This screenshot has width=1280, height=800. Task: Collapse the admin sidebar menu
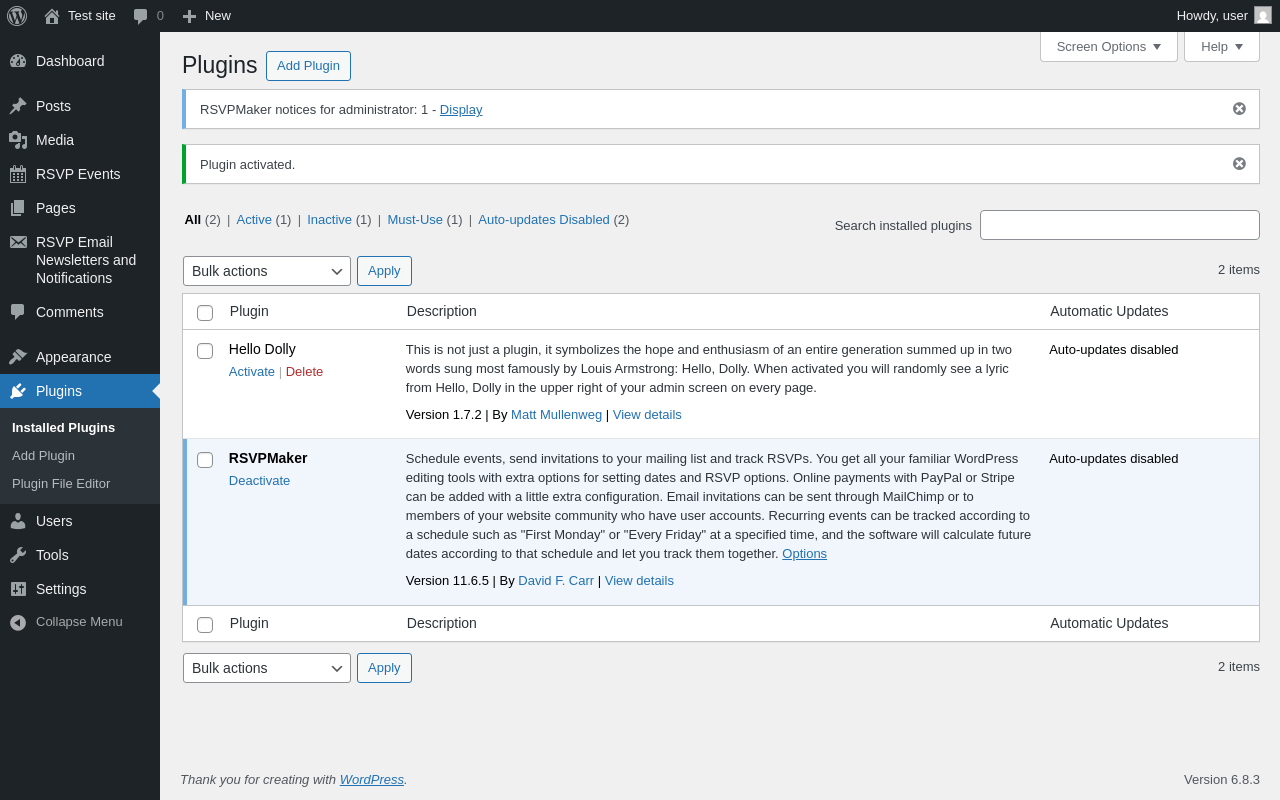coord(80,622)
